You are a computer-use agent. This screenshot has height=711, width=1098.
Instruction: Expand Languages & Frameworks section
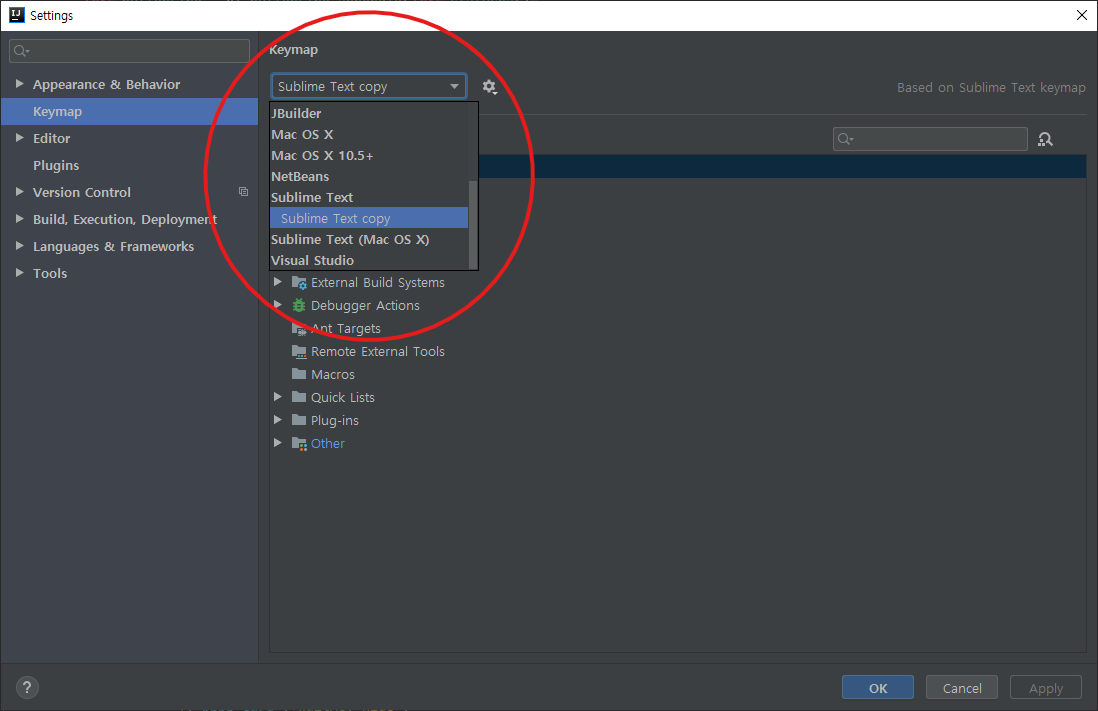20,246
